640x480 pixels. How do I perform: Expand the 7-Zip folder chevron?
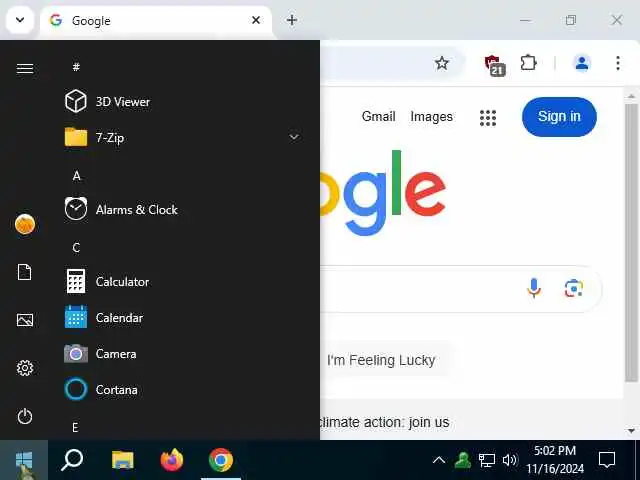[294, 137]
